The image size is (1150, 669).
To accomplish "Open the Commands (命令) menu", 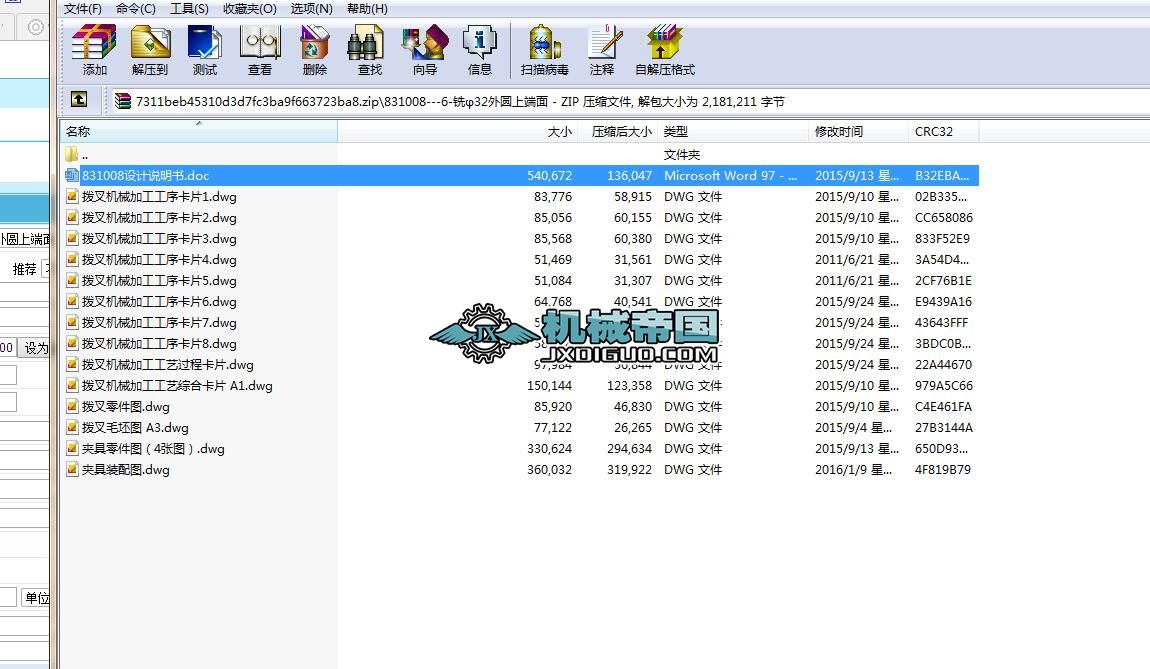I will [x=136, y=9].
